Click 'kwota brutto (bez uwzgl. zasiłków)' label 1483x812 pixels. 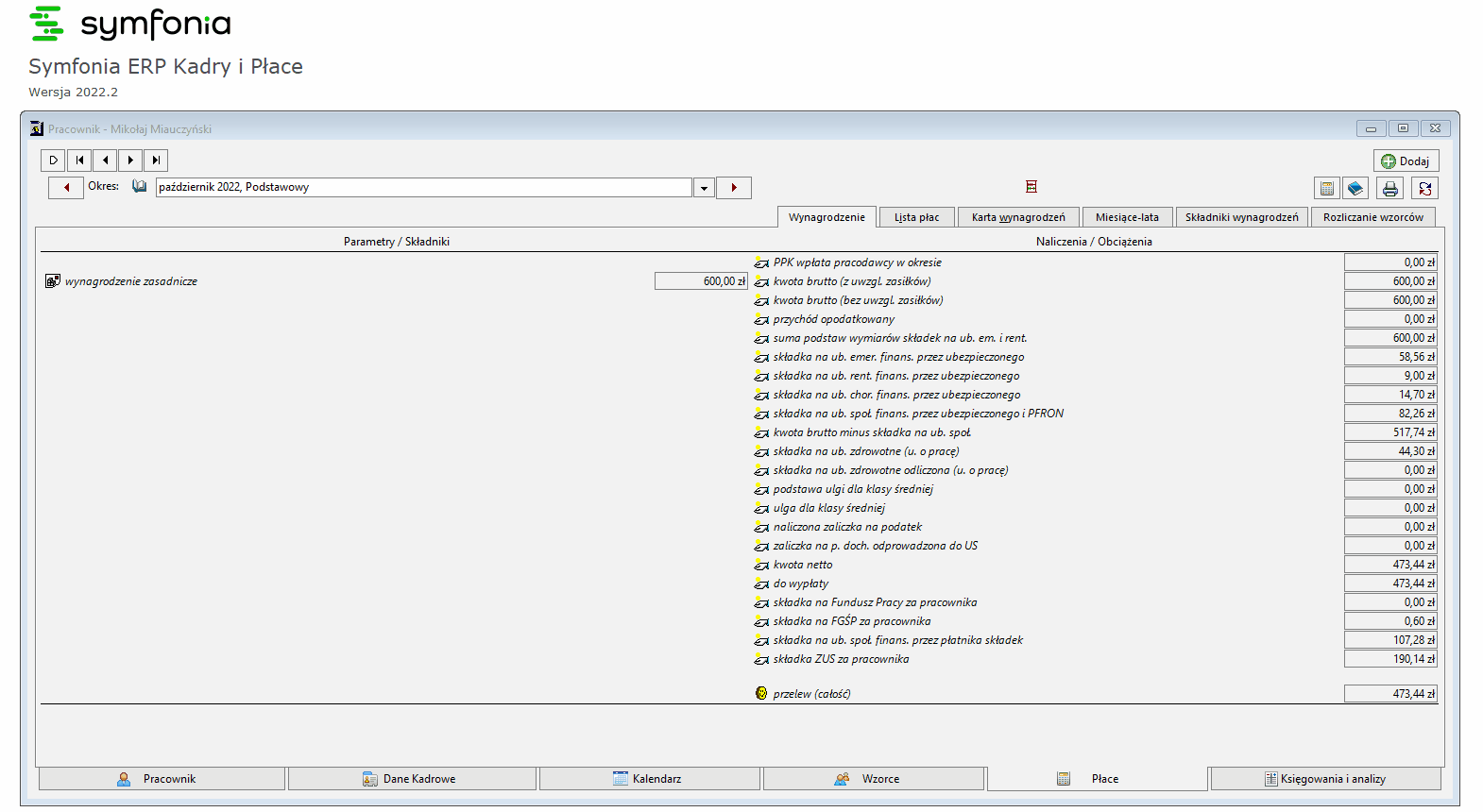pyautogui.click(x=858, y=300)
